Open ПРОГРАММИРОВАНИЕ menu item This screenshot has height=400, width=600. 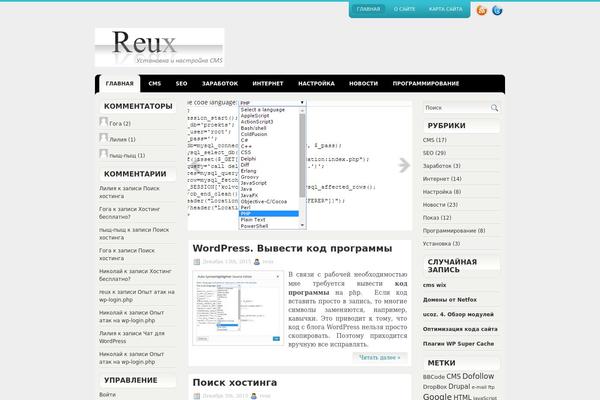click(x=426, y=83)
